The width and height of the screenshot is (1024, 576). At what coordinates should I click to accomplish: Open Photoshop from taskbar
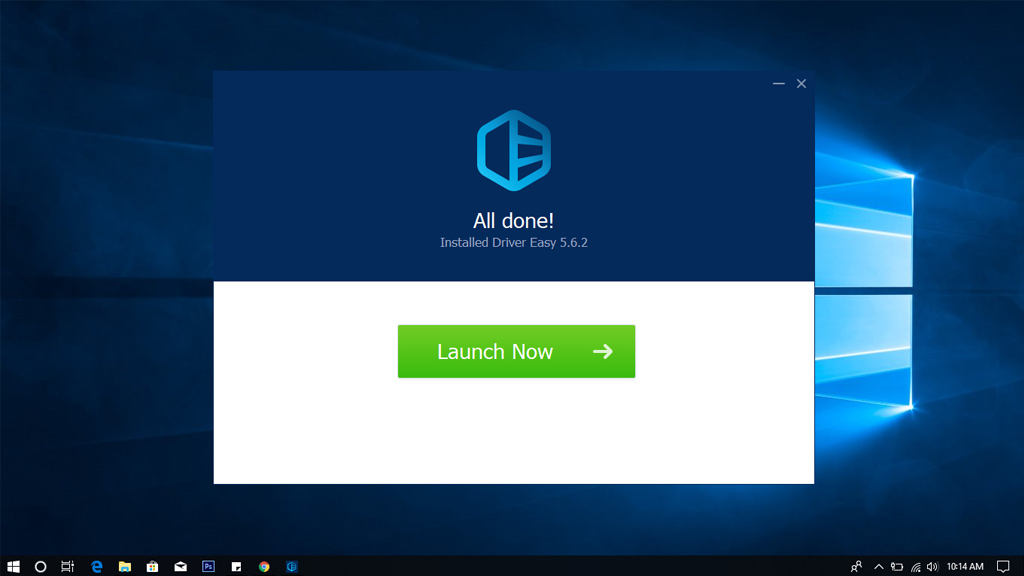(x=208, y=566)
